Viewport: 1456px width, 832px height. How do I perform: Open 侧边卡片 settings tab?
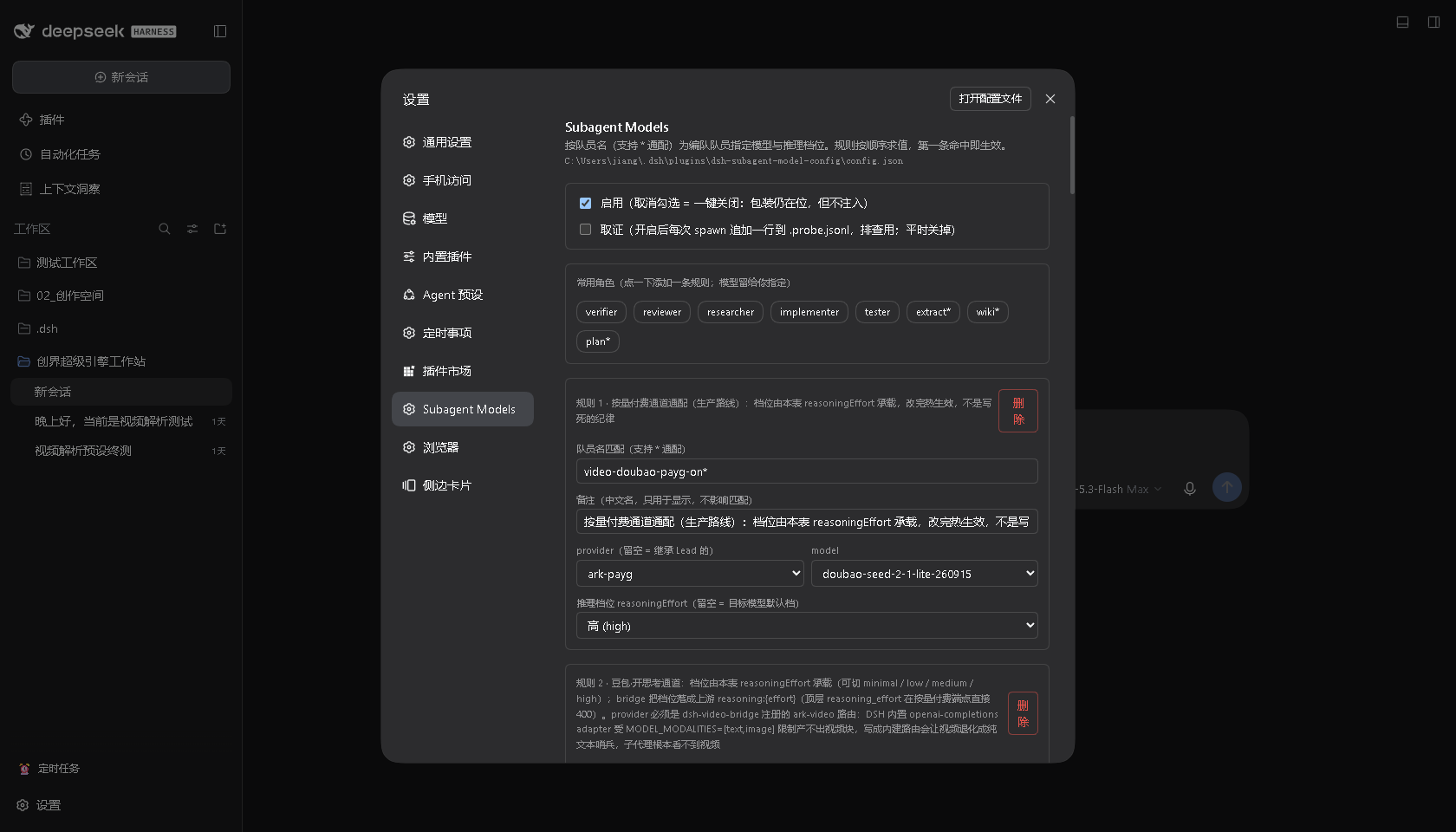tap(463, 485)
